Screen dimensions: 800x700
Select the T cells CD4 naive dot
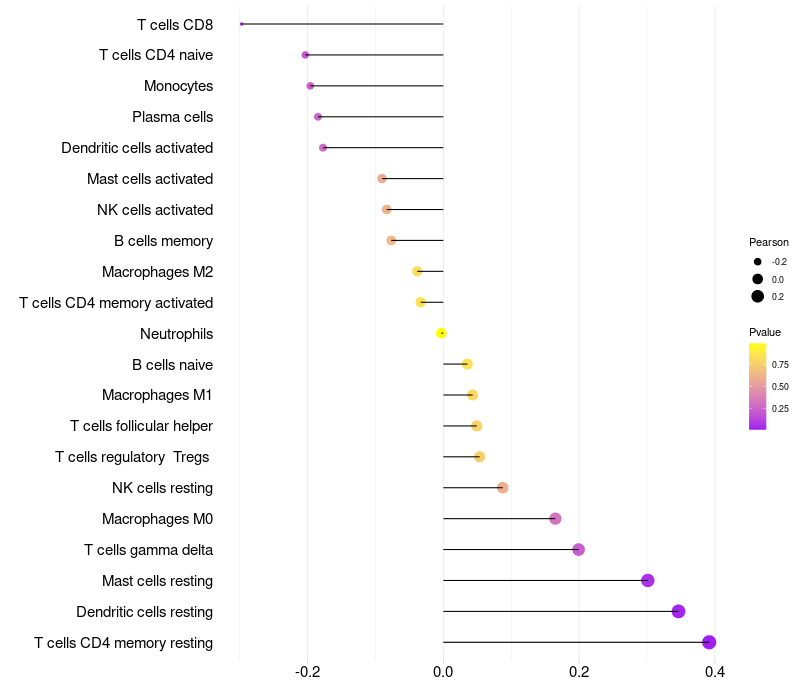coord(305,55)
